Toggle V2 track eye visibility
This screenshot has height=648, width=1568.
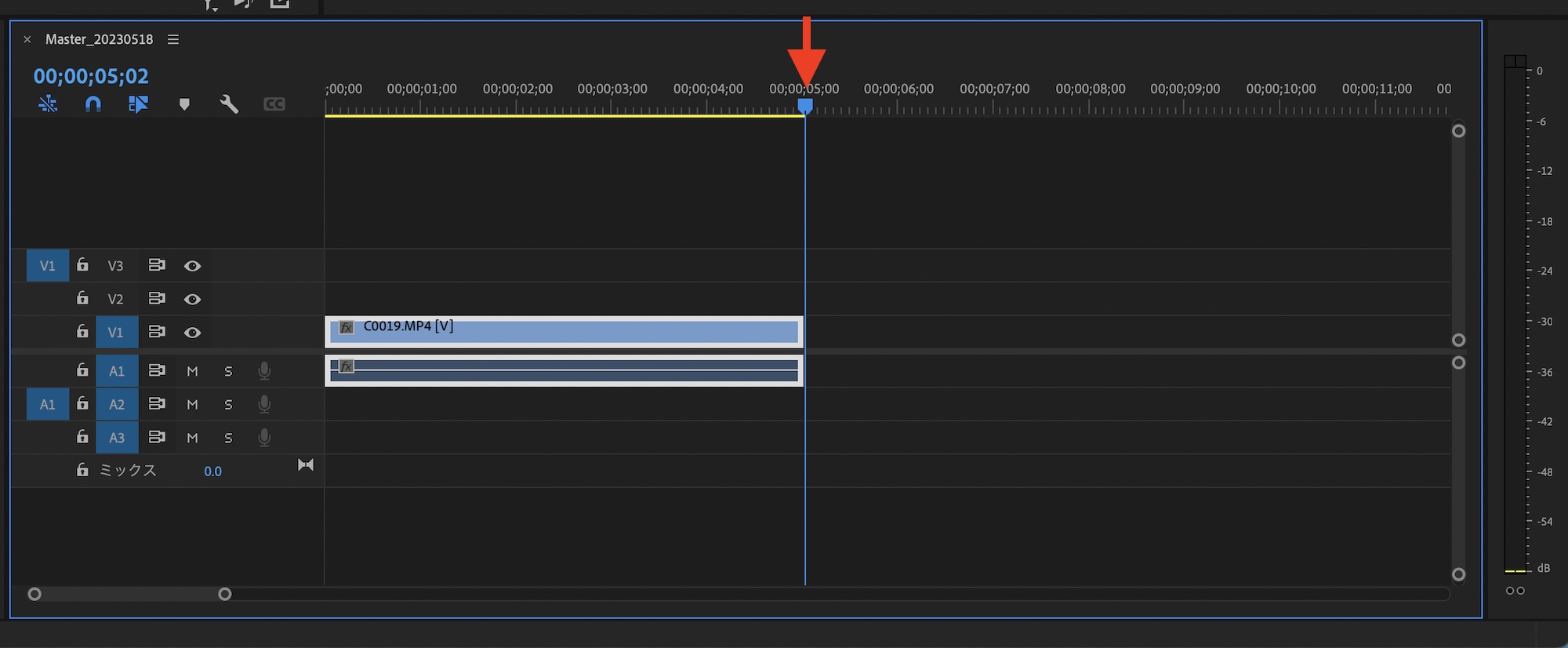(x=192, y=299)
